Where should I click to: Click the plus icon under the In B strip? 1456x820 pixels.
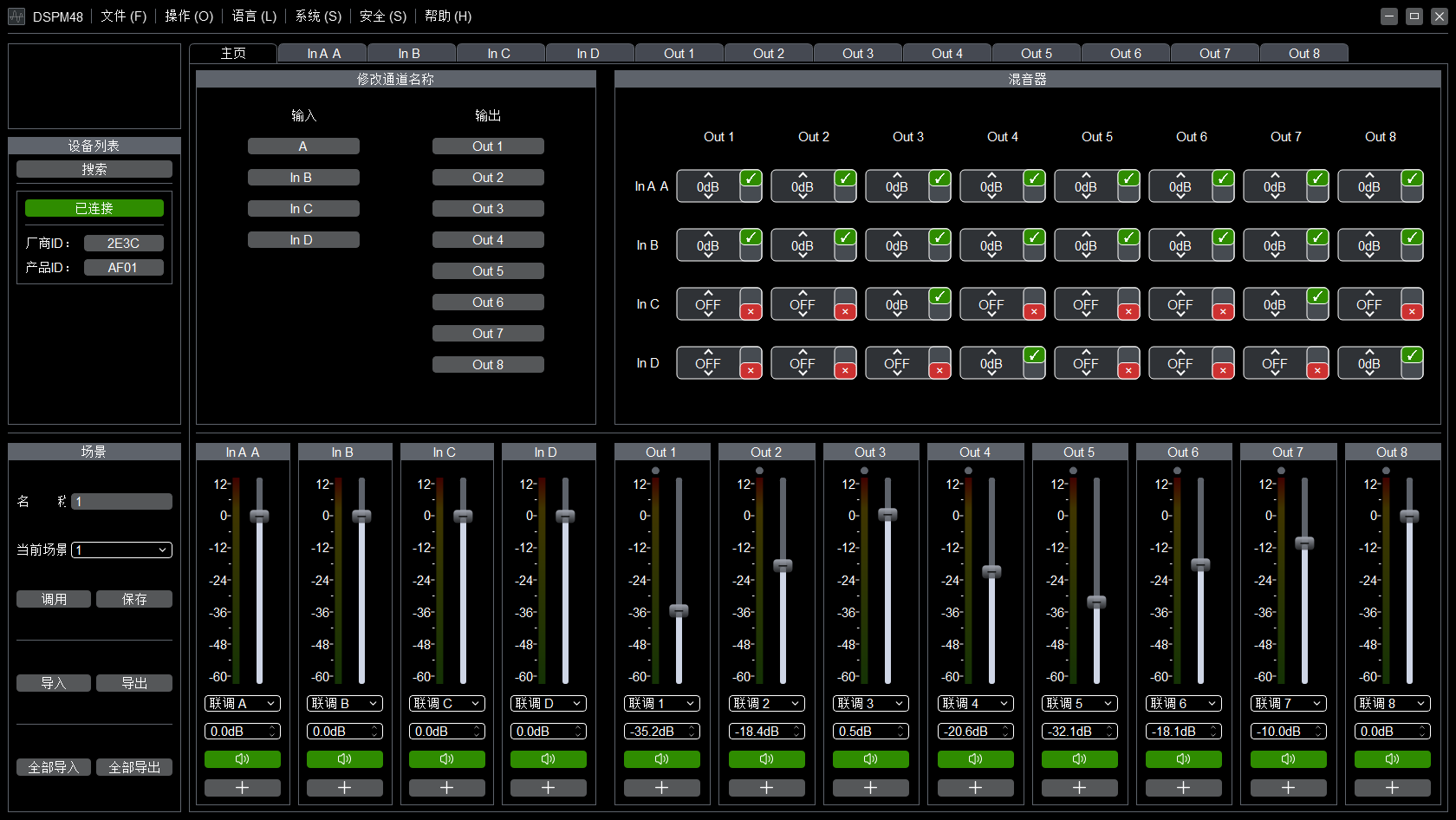344,788
